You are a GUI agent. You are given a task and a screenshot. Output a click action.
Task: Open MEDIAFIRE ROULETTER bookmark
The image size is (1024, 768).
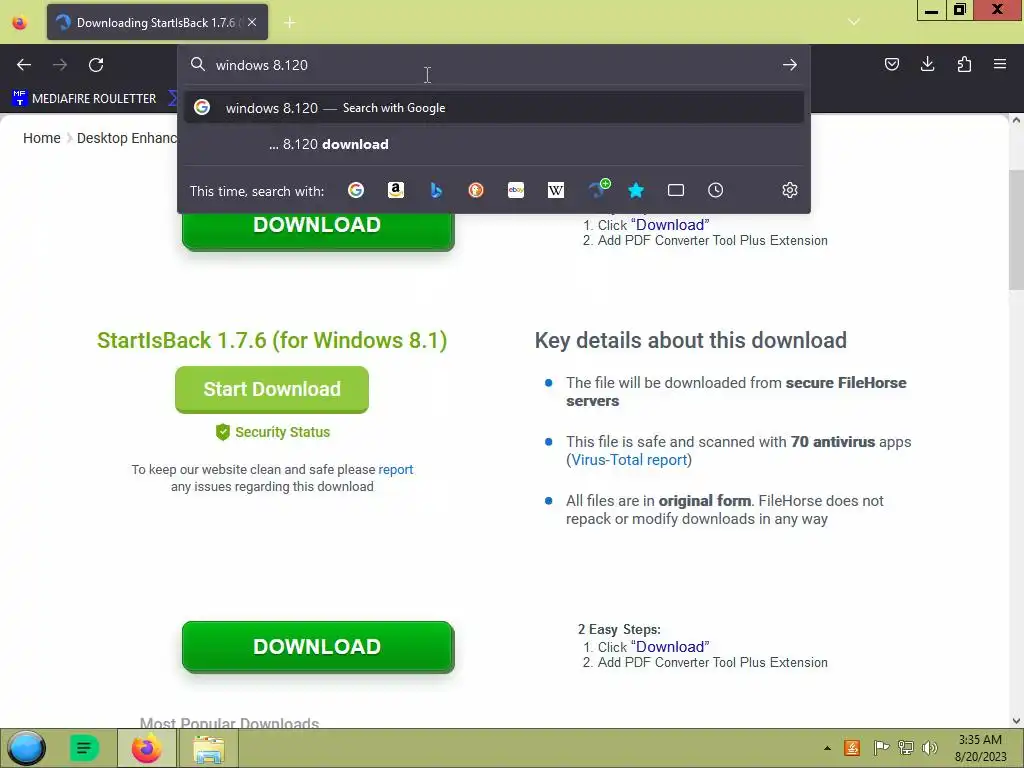coord(85,99)
